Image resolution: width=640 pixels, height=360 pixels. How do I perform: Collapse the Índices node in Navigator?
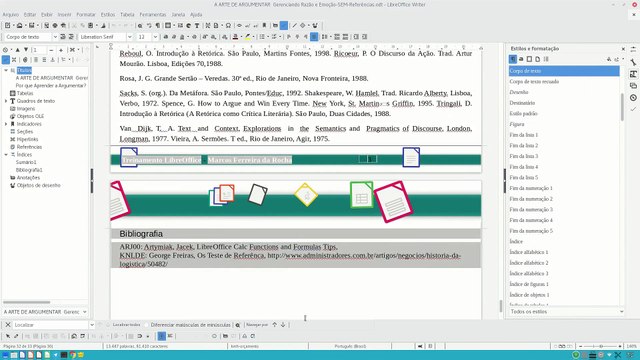tap(6, 154)
